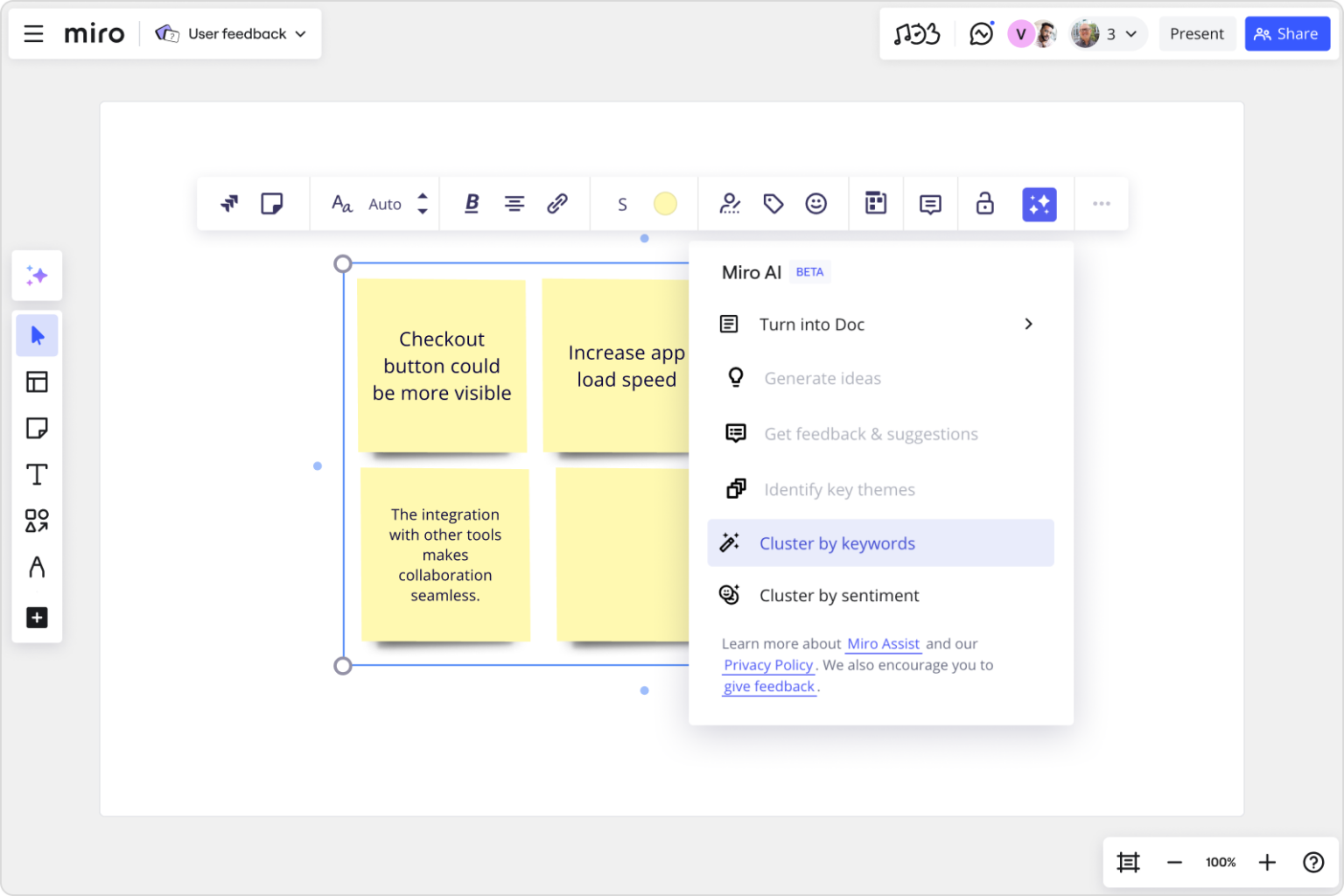1344x896 pixels.
Task: Toggle text alignment in the toolbar
Action: (514, 203)
